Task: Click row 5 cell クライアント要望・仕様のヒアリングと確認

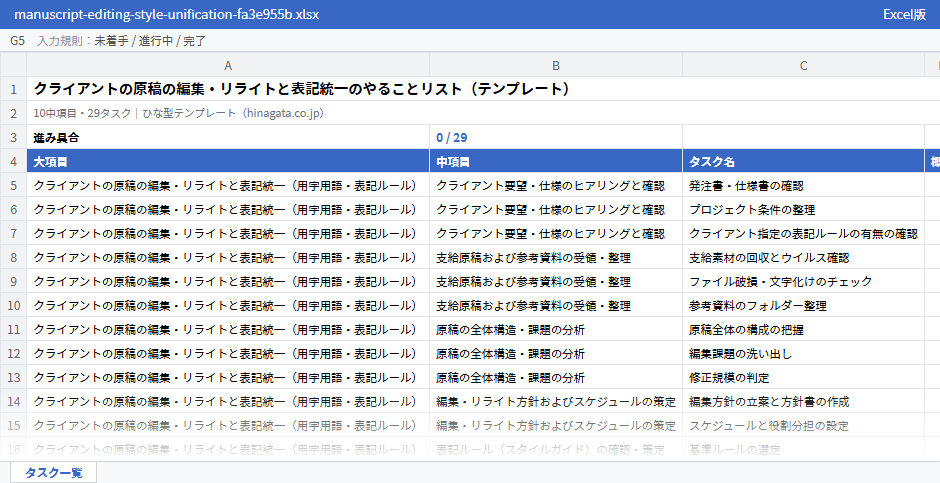Action: click(556, 185)
